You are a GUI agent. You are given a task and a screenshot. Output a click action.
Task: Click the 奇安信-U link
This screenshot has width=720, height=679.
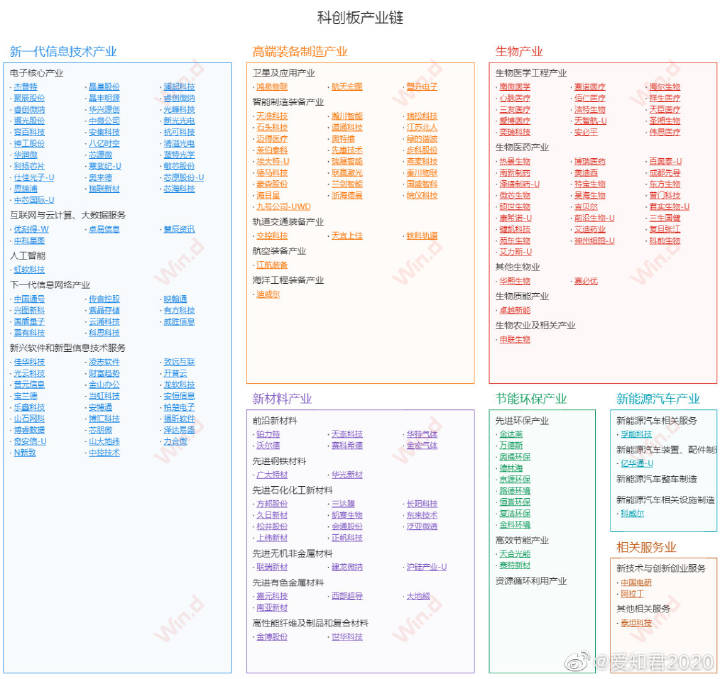(x=30, y=441)
